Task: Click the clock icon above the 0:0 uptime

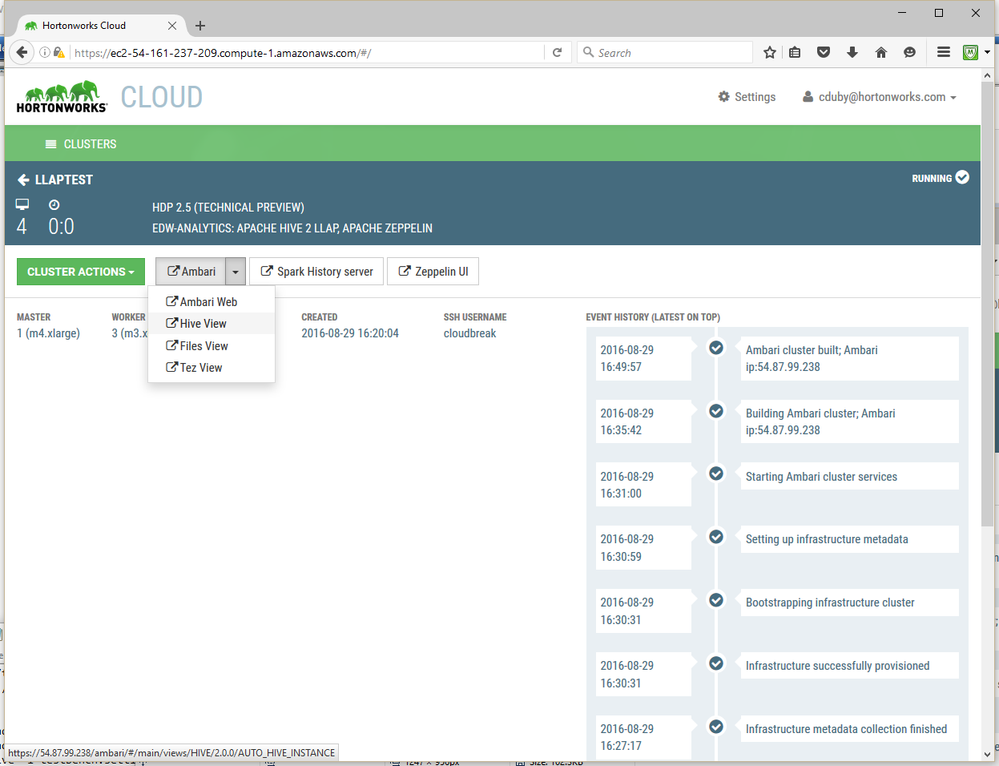Action: click(54, 204)
